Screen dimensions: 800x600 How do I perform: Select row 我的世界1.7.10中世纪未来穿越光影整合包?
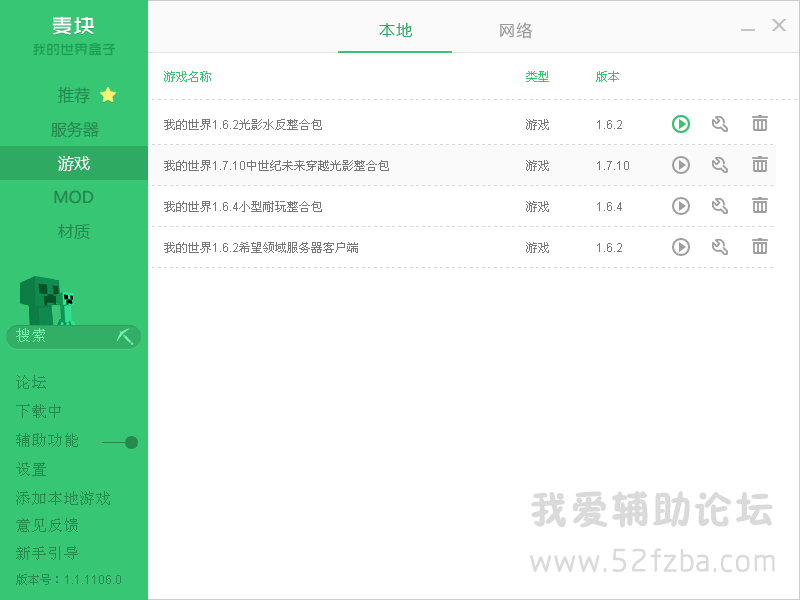pyautogui.click(x=461, y=165)
